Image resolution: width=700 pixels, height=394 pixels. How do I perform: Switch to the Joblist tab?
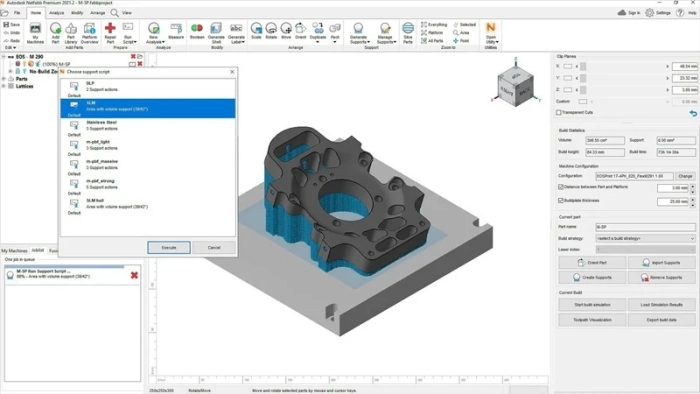click(x=38, y=250)
